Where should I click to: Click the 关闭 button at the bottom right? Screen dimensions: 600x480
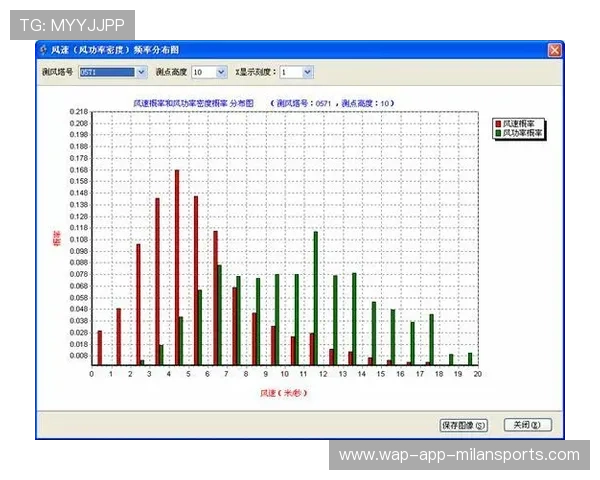(x=527, y=425)
